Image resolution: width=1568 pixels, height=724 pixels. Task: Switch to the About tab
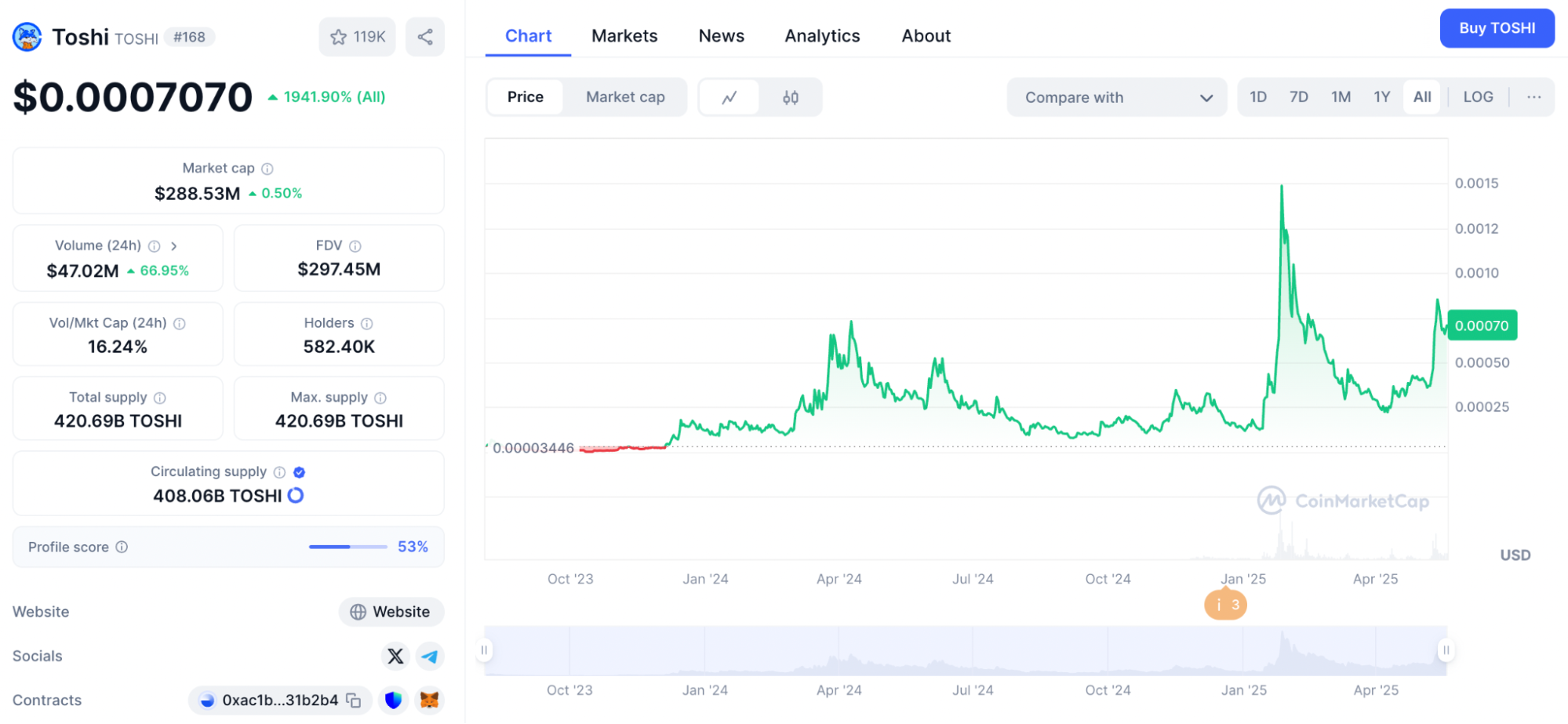pos(926,36)
